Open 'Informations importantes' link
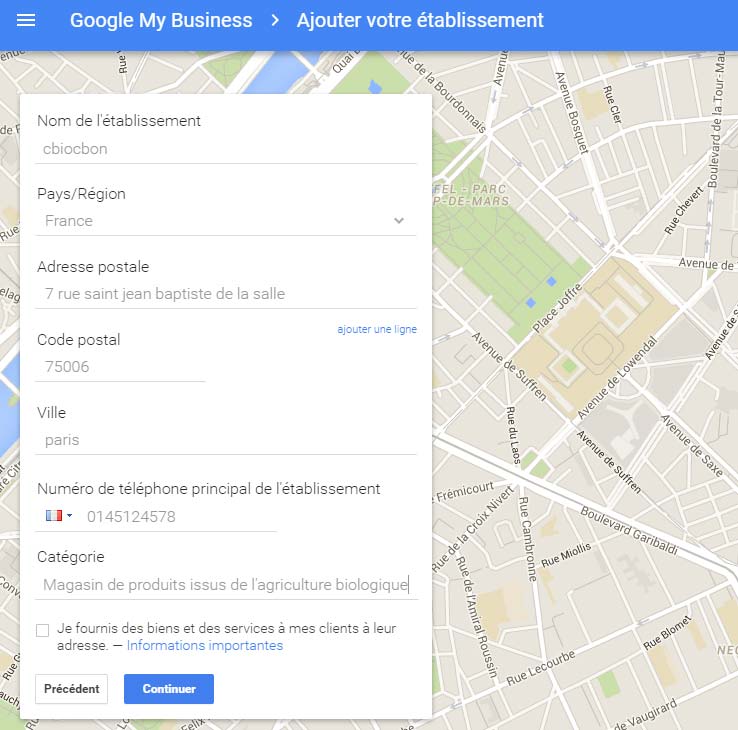The image size is (738, 730). point(205,645)
